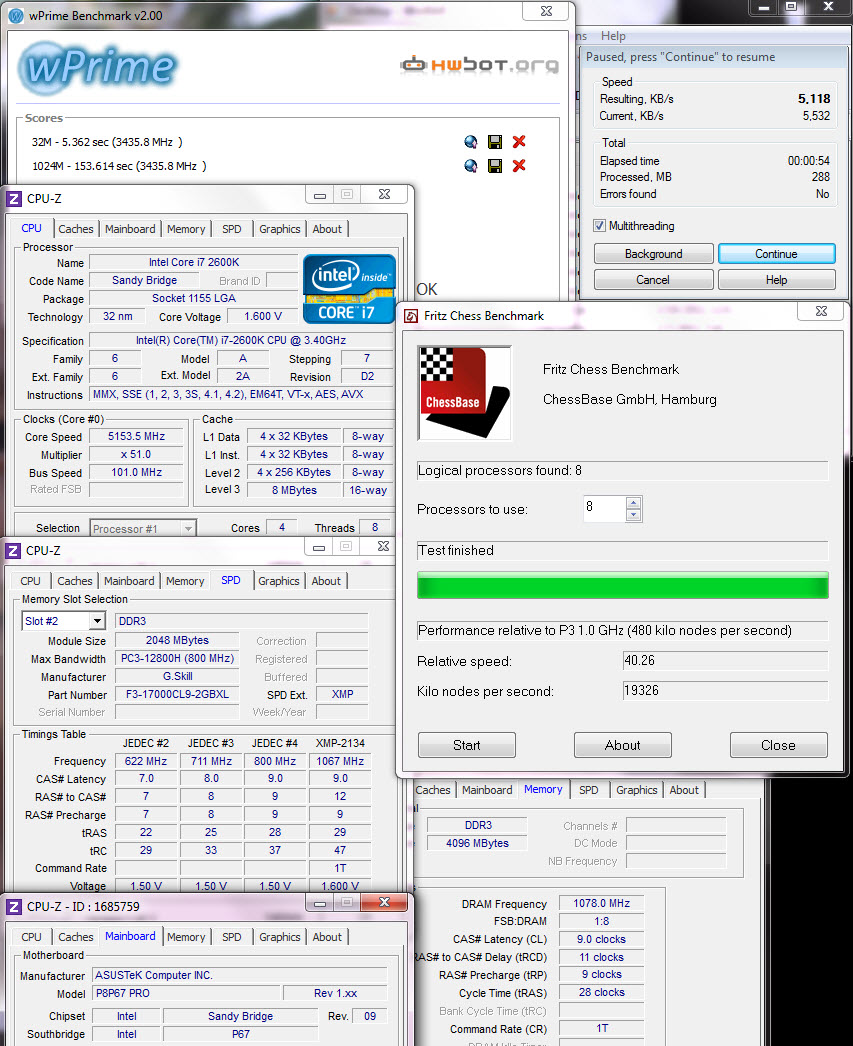This screenshot has height=1046, width=853.
Task: Click the Processors to use input field
Action: [605, 508]
